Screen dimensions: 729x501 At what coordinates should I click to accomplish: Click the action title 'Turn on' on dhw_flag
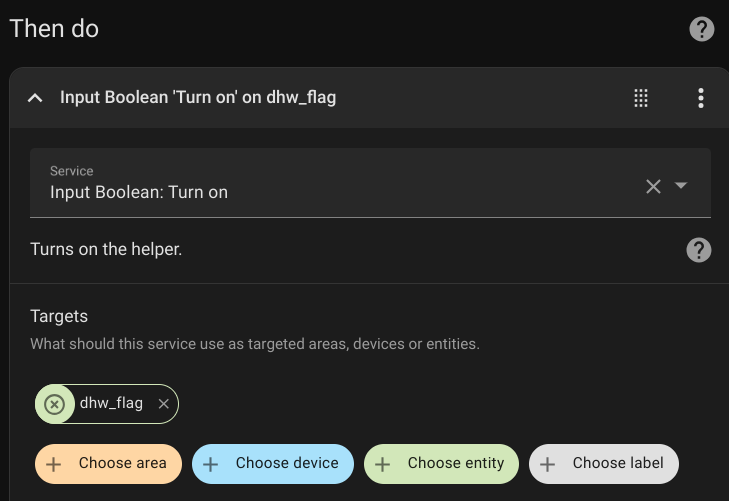tap(198, 98)
